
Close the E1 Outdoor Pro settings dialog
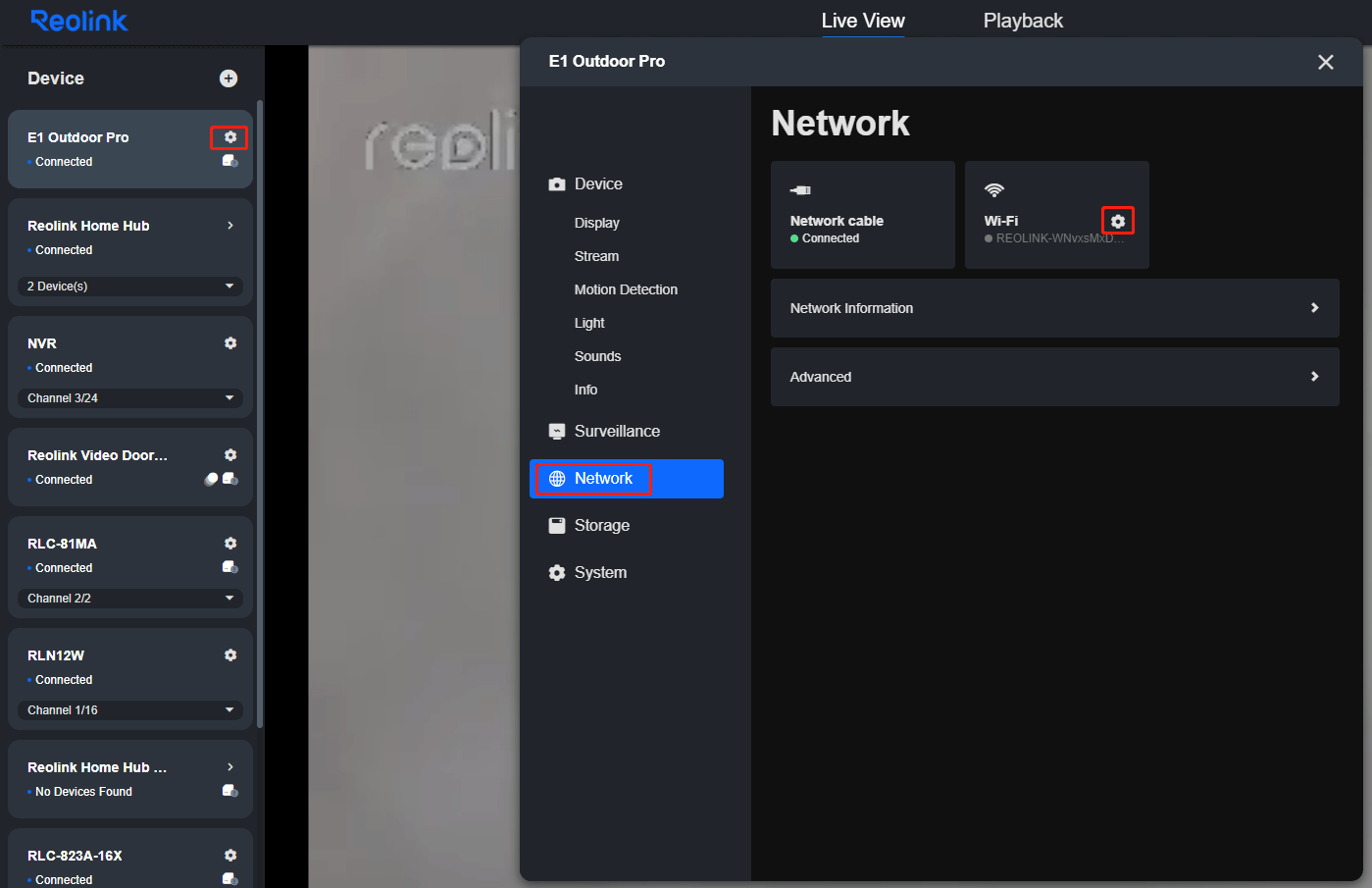[1326, 62]
